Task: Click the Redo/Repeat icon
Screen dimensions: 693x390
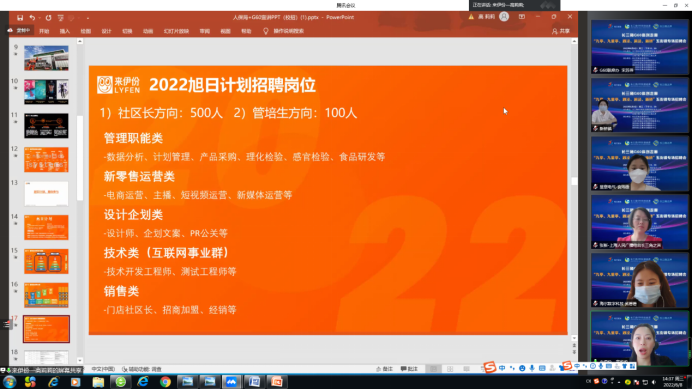Action: (x=48, y=18)
